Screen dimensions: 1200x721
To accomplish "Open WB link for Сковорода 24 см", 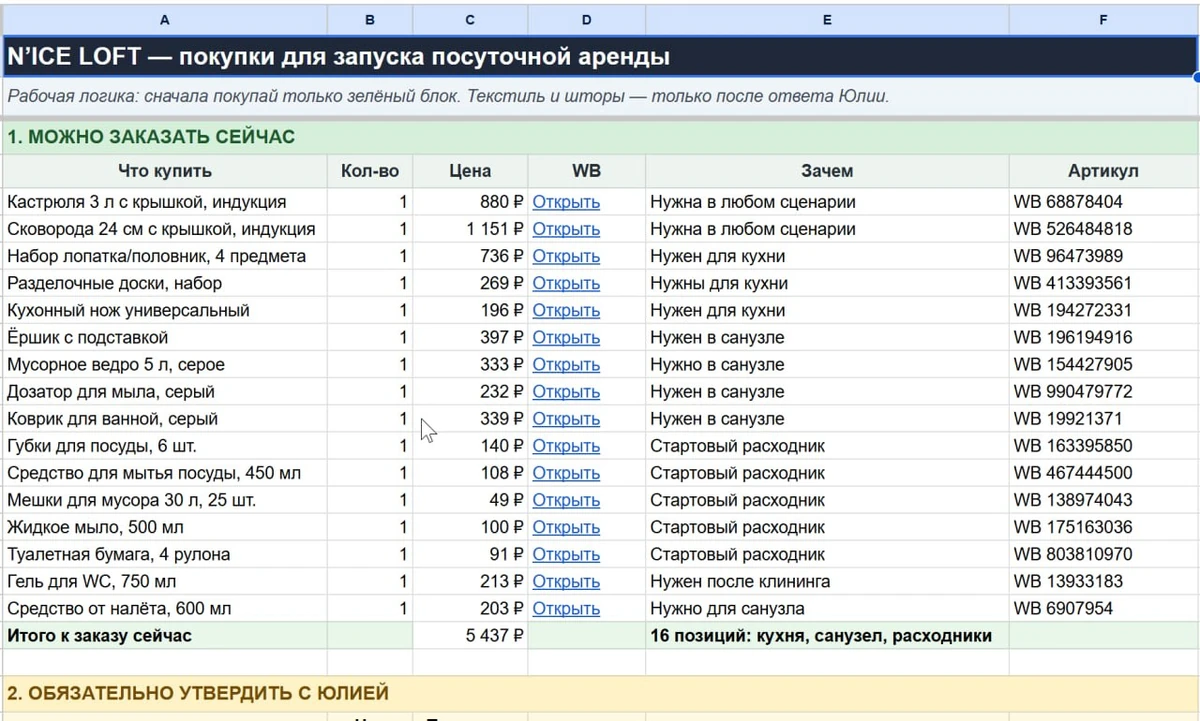I will click(566, 229).
